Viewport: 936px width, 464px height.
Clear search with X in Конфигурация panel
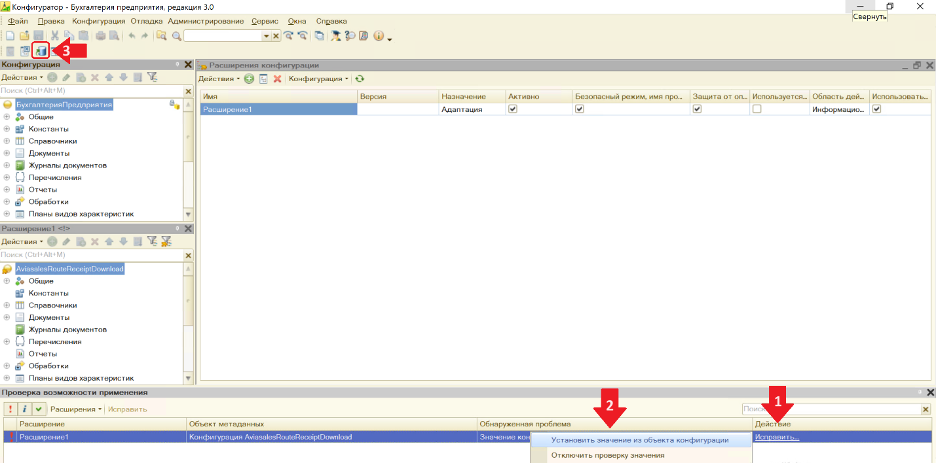coord(188,91)
